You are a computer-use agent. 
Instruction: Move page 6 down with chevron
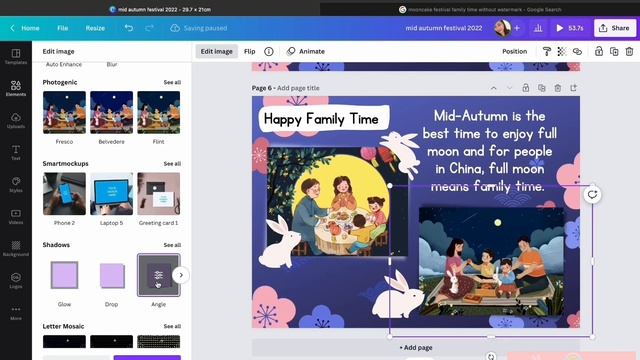tap(509, 88)
